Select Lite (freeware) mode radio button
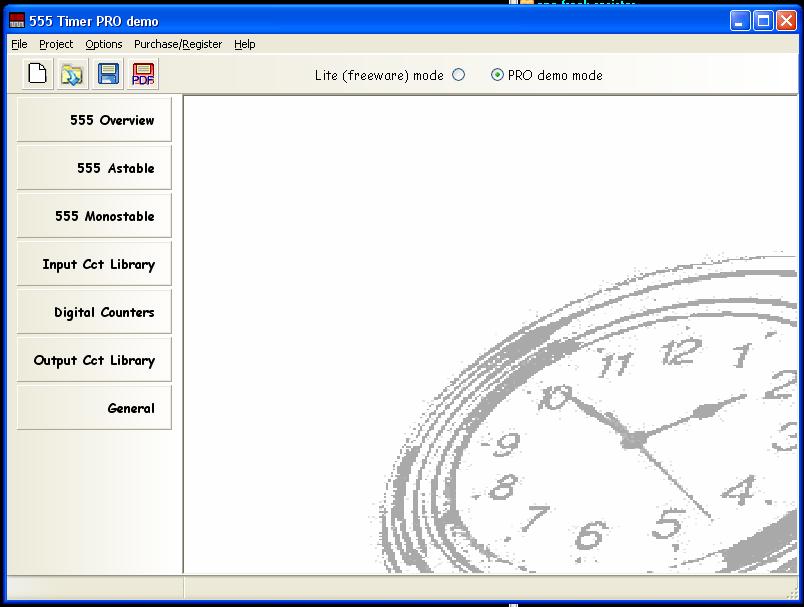 (459, 75)
